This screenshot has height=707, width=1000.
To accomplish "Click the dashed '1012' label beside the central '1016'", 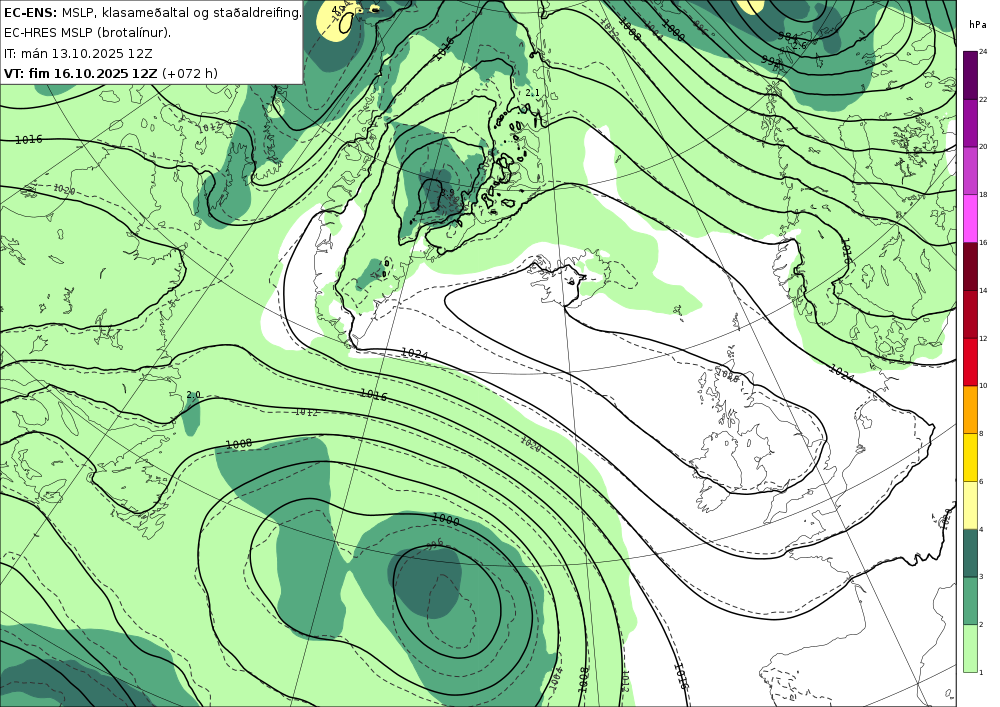I will click(306, 412).
